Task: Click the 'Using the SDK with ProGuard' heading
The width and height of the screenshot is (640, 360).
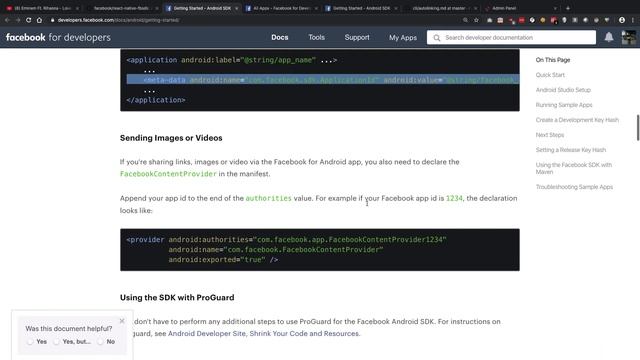Action: [x=177, y=298]
